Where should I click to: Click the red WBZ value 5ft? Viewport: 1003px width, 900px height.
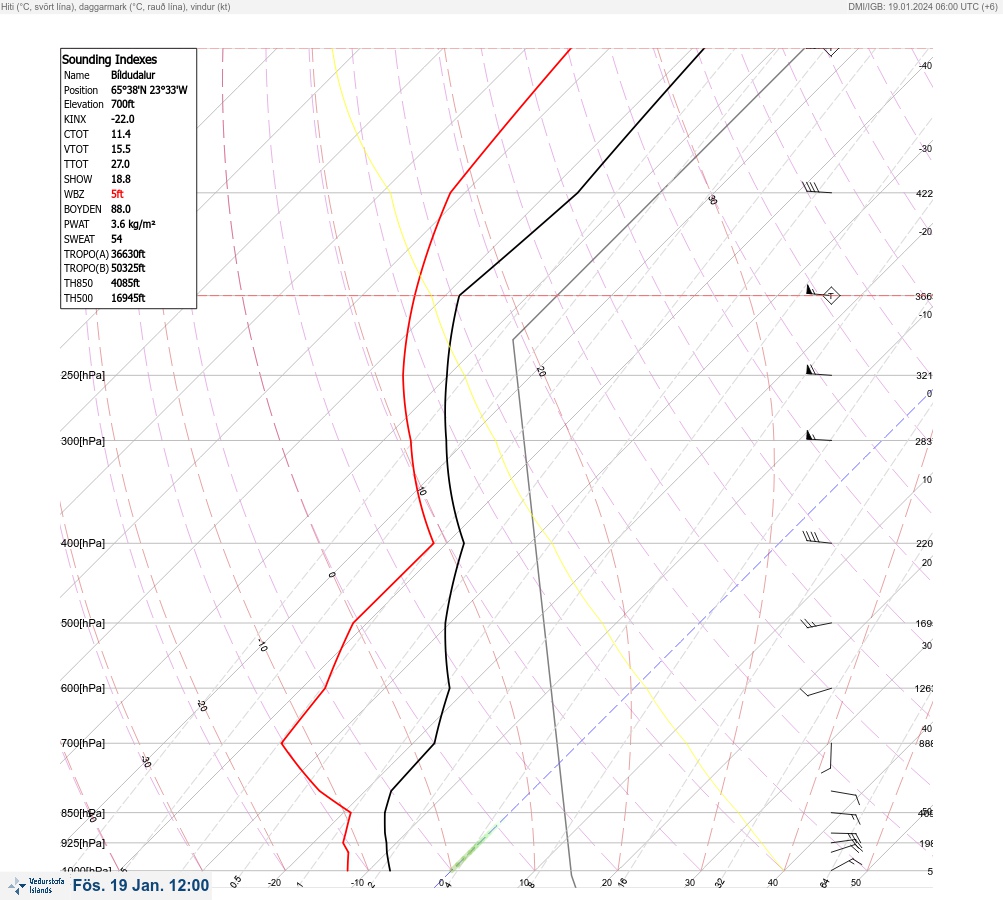click(x=117, y=194)
